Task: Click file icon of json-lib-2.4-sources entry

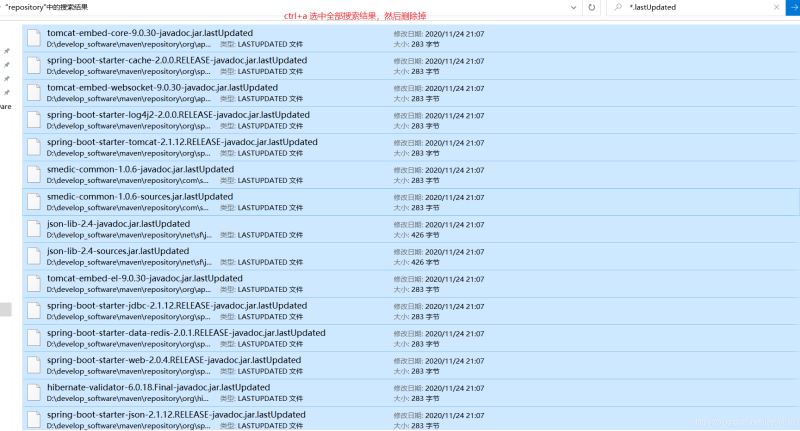Action: 34,256
